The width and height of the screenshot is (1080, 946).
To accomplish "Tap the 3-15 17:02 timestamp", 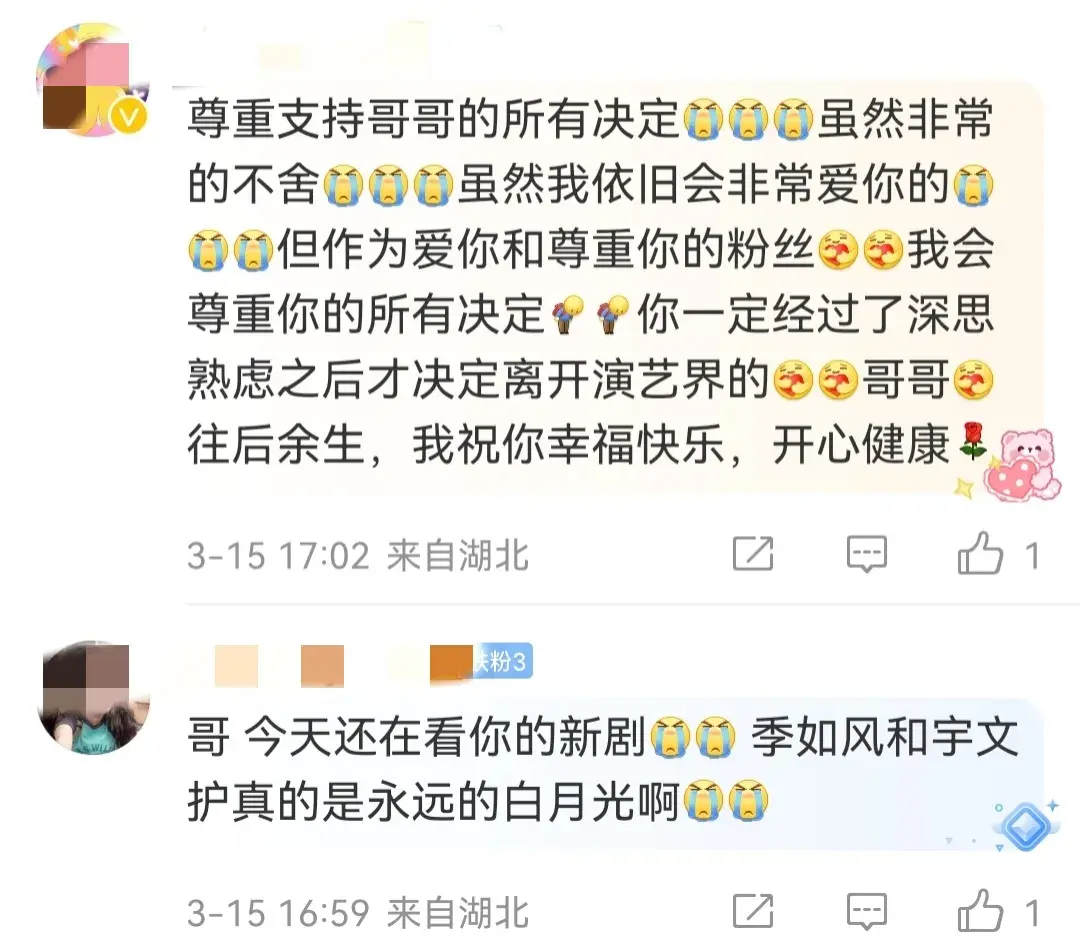I will click(278, 555).
